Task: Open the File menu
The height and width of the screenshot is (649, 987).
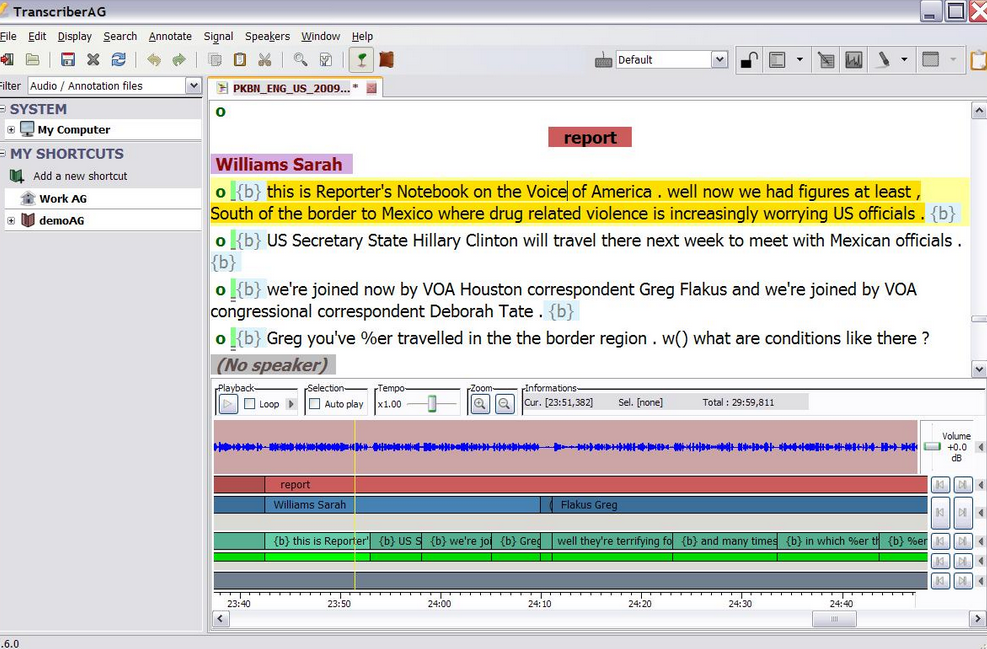Action: point(8,37)
